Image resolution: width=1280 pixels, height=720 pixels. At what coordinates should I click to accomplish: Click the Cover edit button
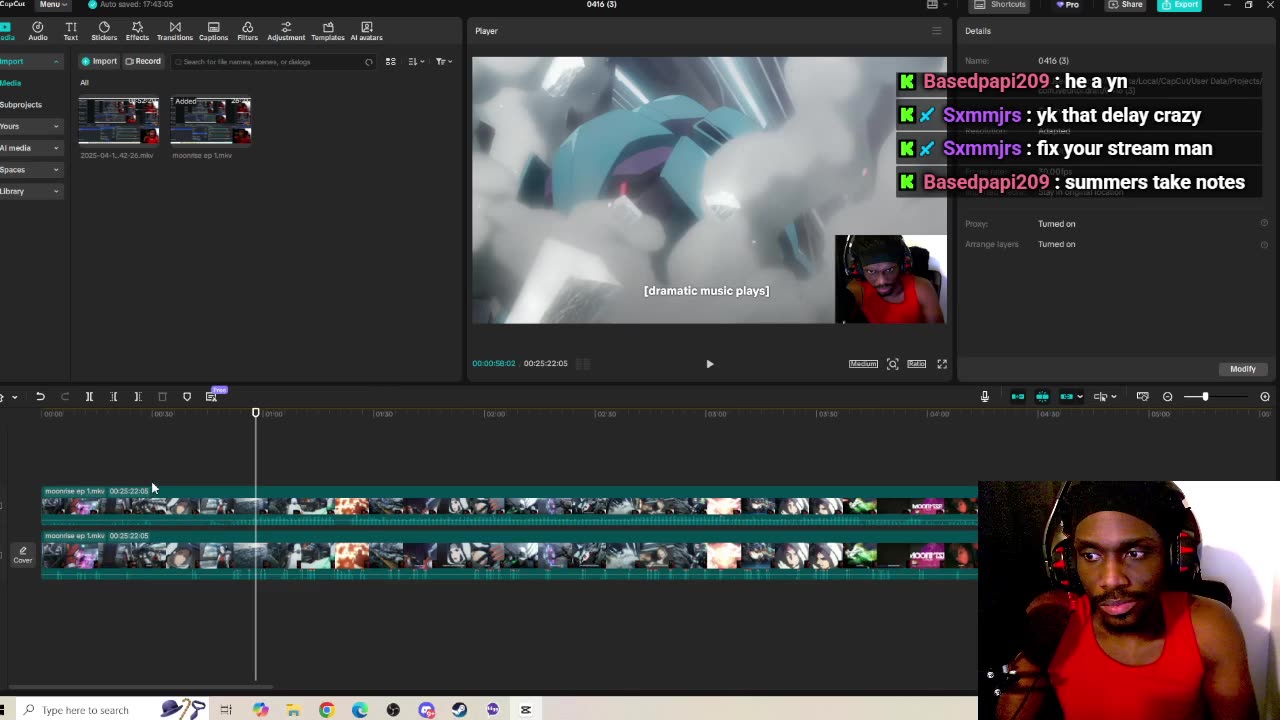(22, 555)
